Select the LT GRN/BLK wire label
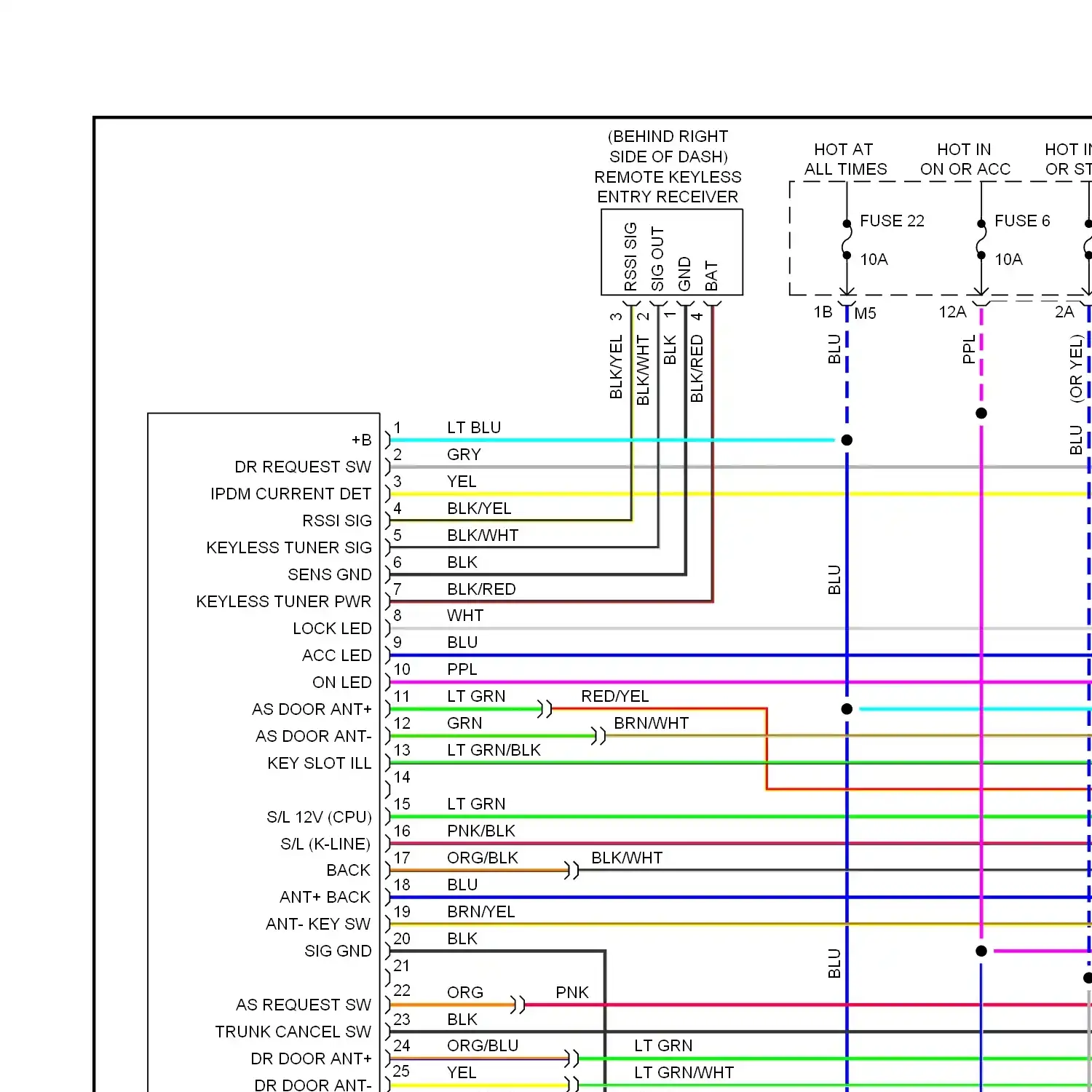The height and width of the screenshot is (1092, 1092). pyautogui.click(x=494, y=750)
